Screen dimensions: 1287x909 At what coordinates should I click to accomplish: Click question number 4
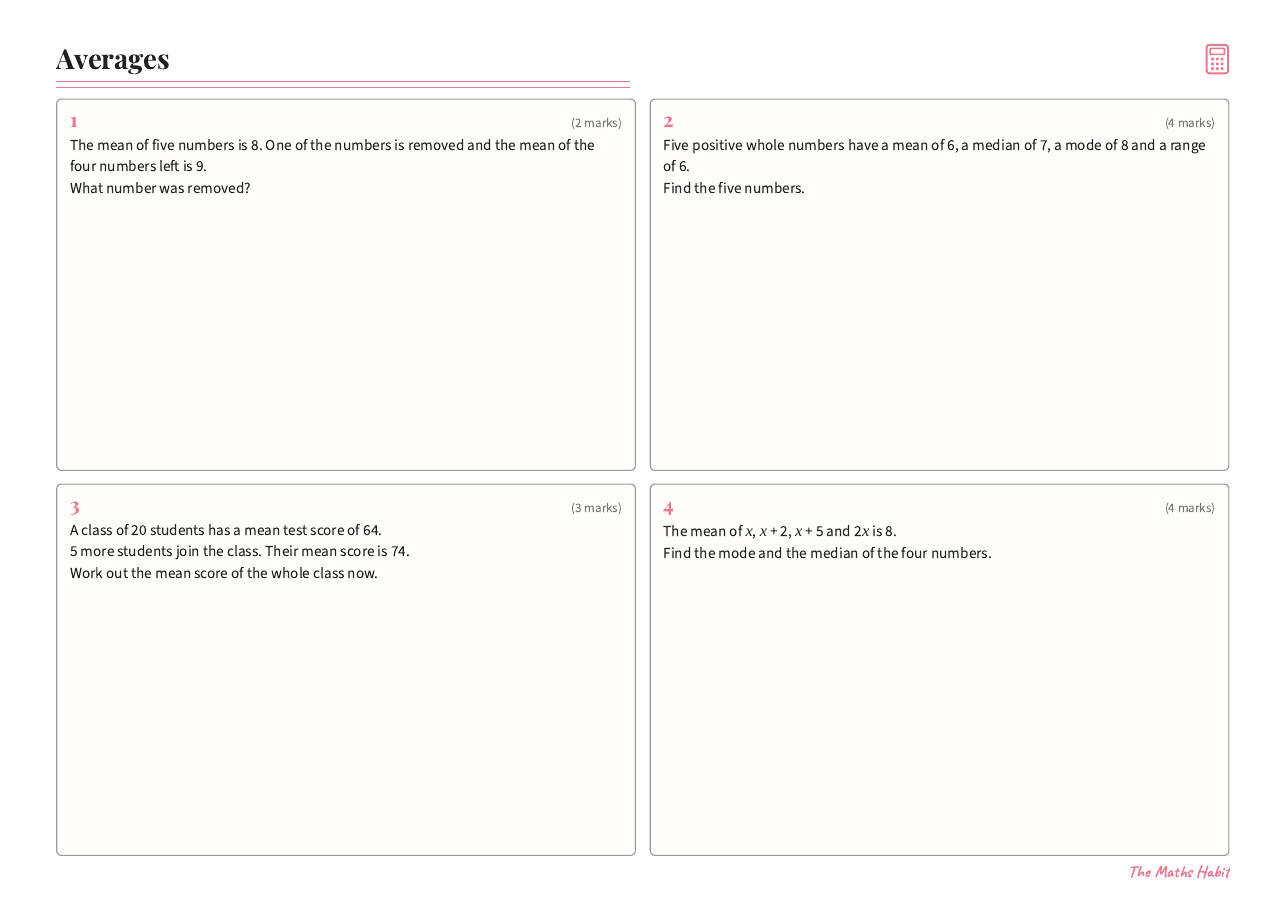click(x=668, y=508)
